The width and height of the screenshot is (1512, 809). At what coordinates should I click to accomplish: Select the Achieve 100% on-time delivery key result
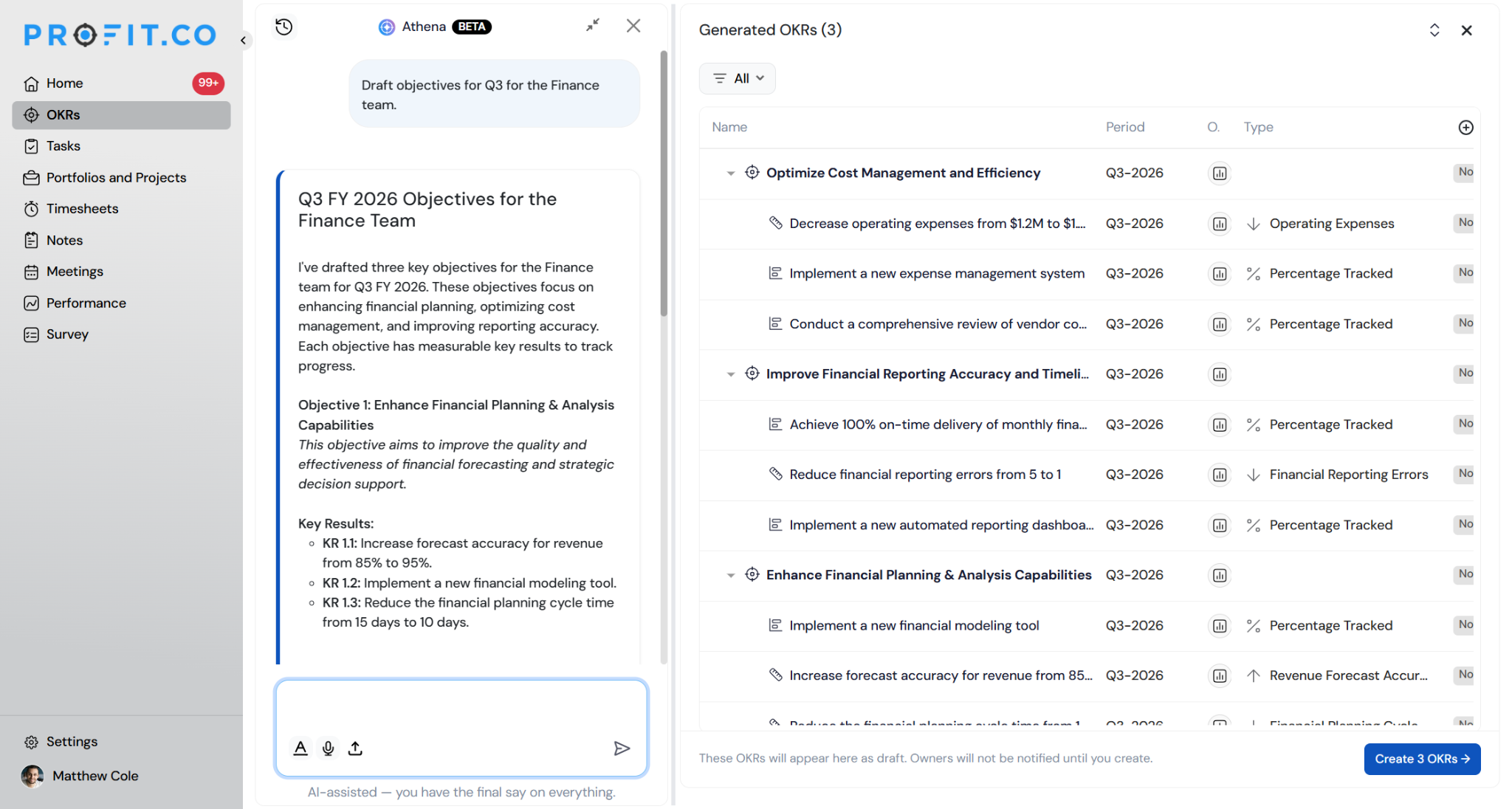(938, 424)
